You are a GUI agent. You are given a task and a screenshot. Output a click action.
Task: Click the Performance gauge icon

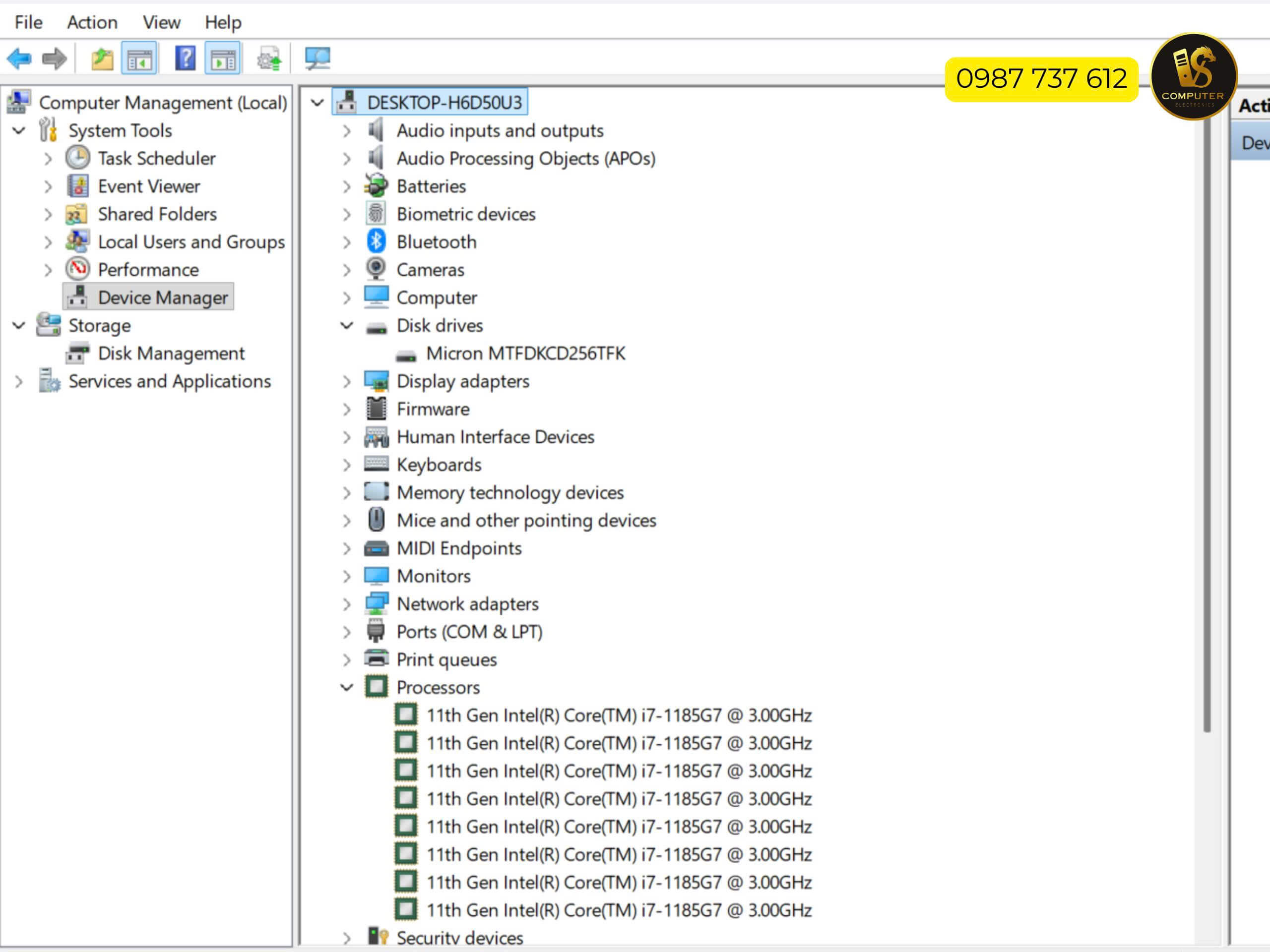coord(77,269)
